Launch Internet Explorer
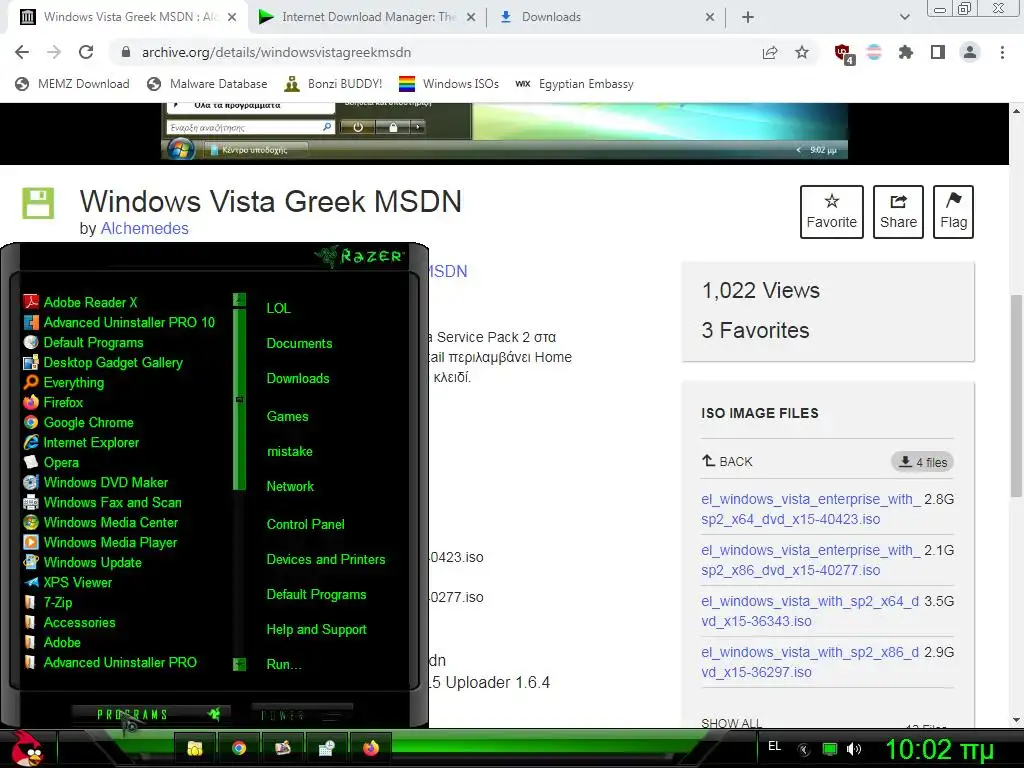The width and height of the screenshot is (1024, 768). pos(81,443)
